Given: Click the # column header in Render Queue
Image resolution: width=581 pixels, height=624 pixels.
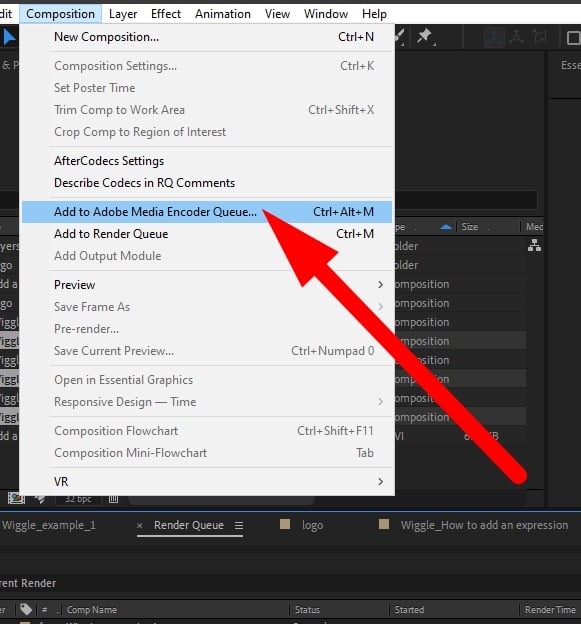Looking at the screenshot, I should (x=45, y=610).
